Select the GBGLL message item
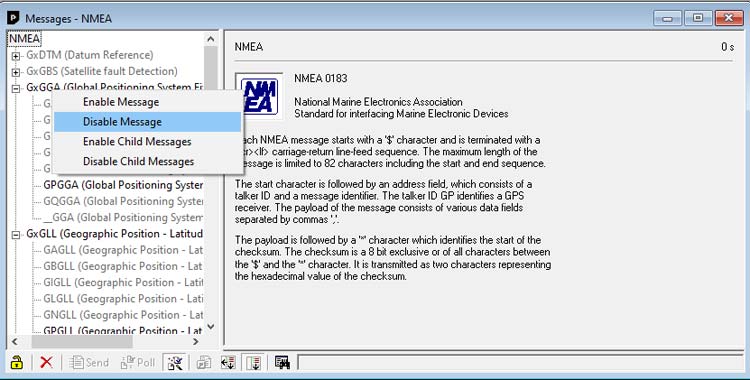750x380 pixels. point(123,266)
